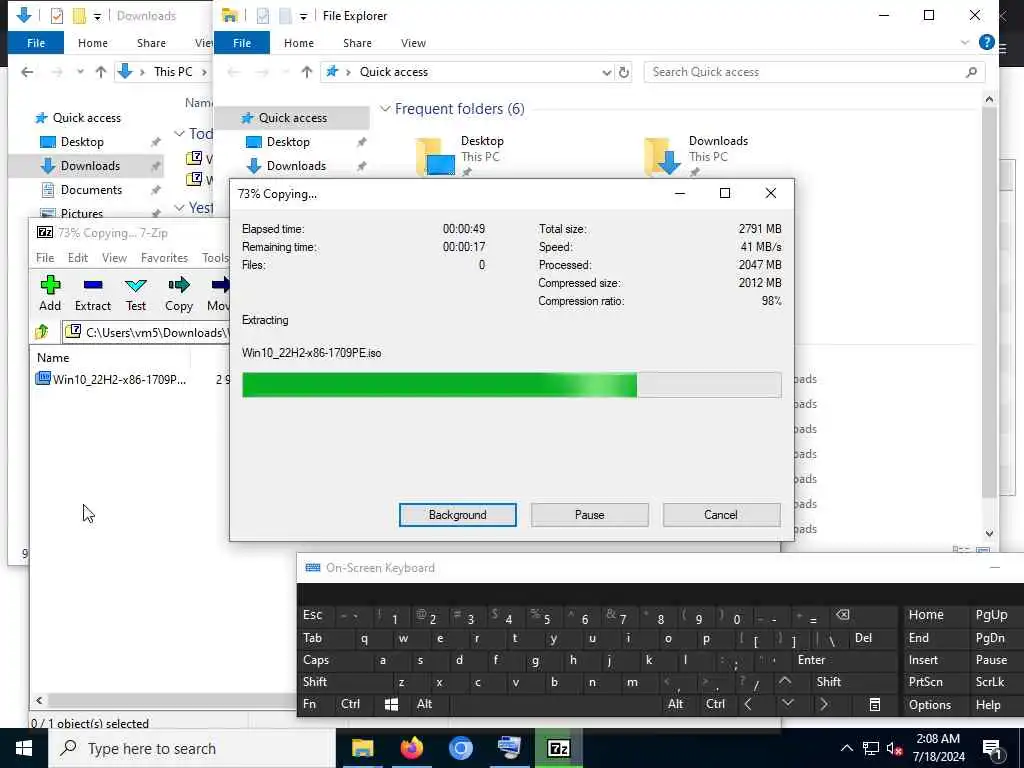
Task: Collapse the Yesterday group in Downloads window
Action: click(179, 208)
